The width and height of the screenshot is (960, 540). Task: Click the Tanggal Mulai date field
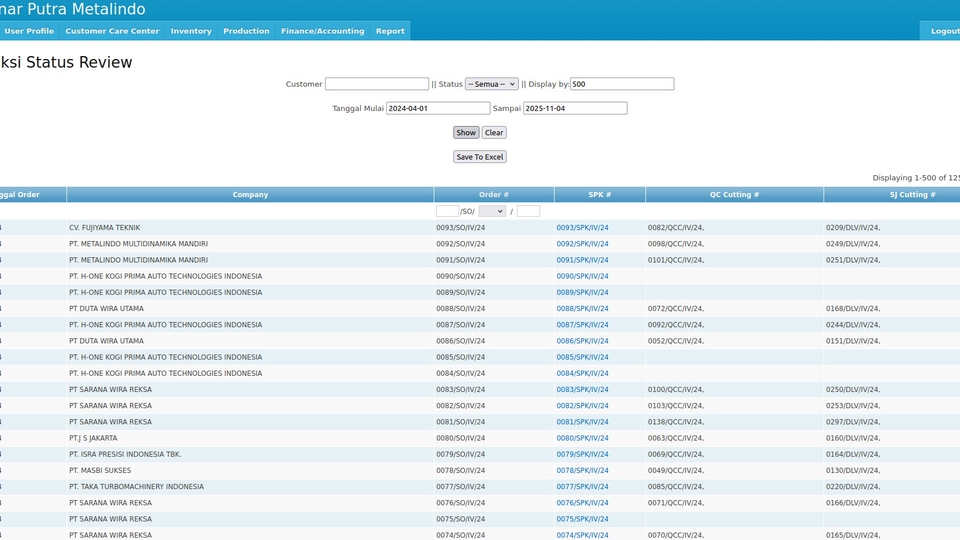point(438,108)
